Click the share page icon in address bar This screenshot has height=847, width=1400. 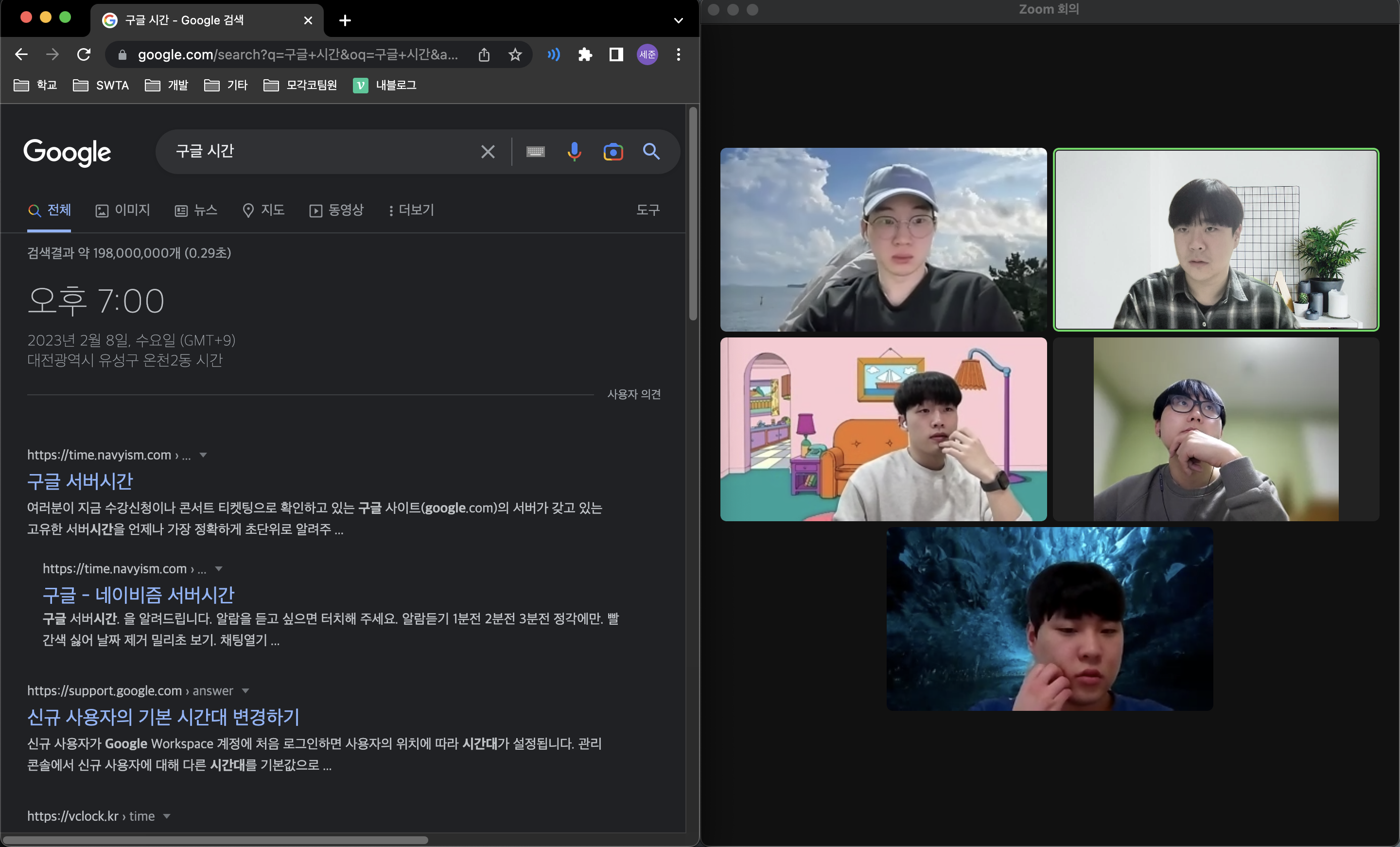pos(484,54)
